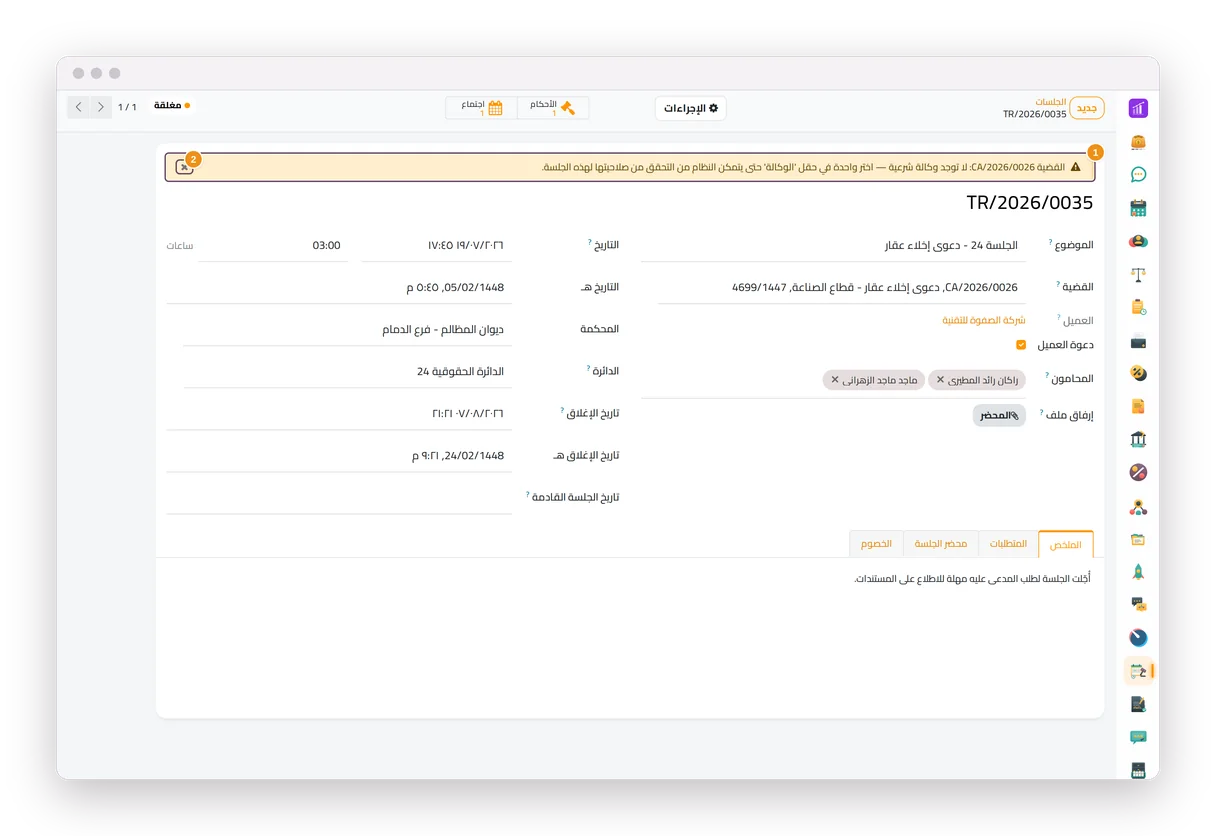Open the orange document sidebar icon
Viewport: 1216px width, 836px height.
pyautogui.click(x=1138, y=406)
